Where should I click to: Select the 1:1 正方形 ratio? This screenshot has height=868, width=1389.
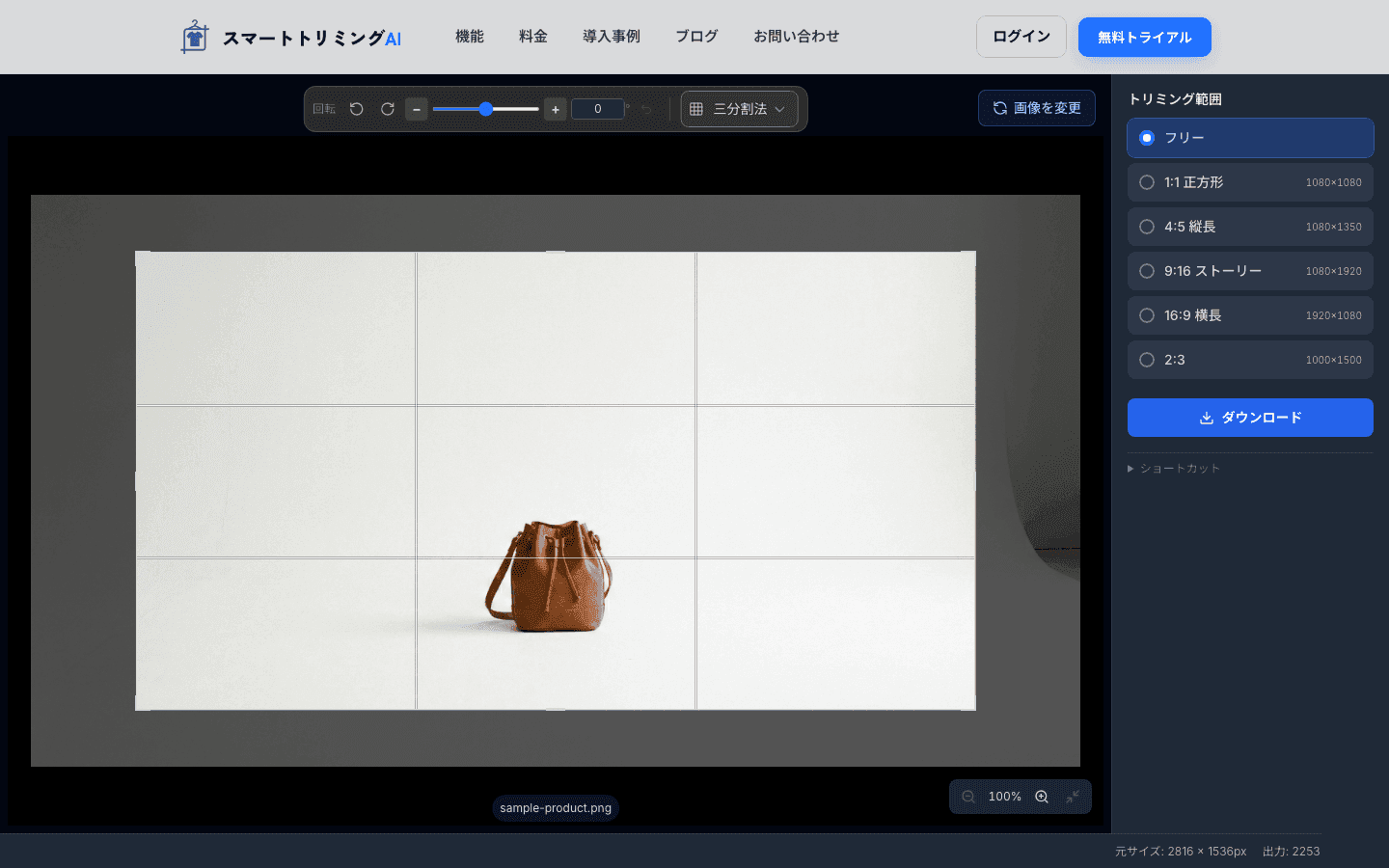pyautogui.click(x=1250, y=182)
